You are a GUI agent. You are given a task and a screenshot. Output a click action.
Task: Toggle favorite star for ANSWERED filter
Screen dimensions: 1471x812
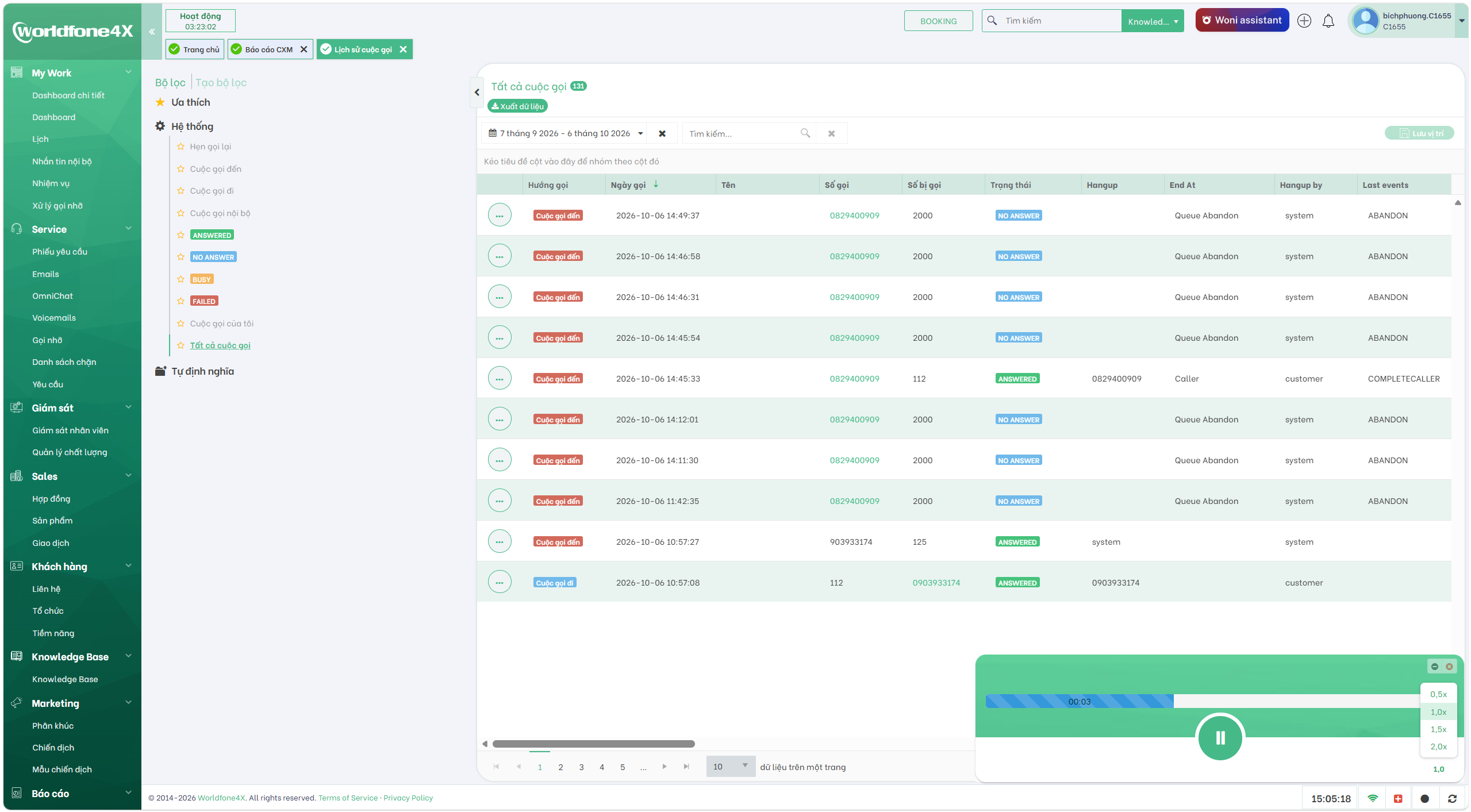click(x=180, y=235)
